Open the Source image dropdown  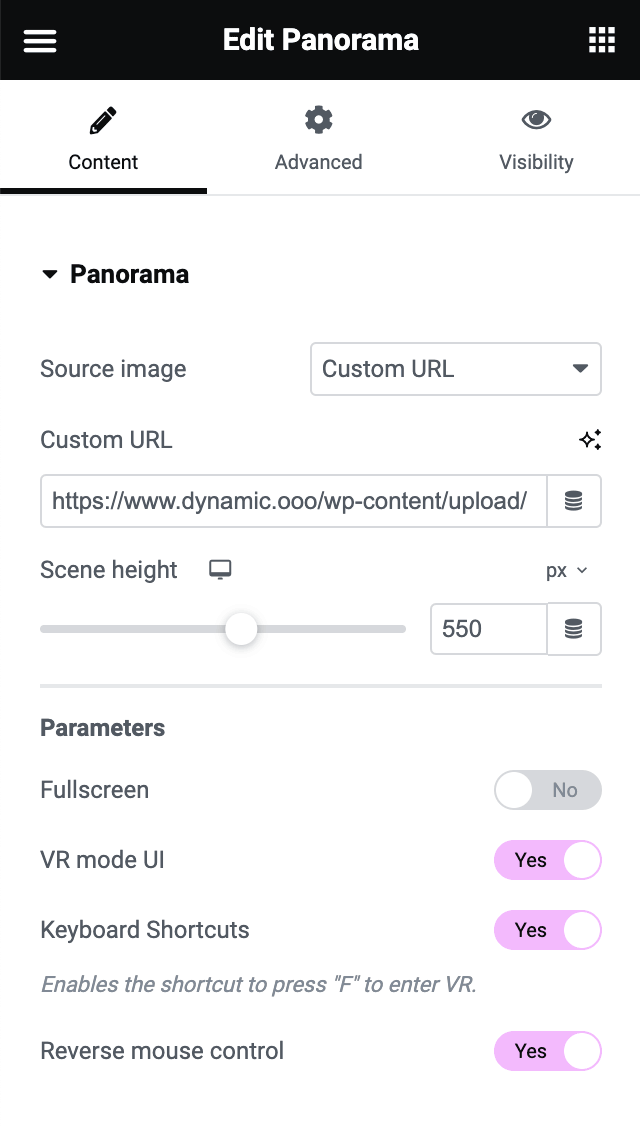[455, 369]
